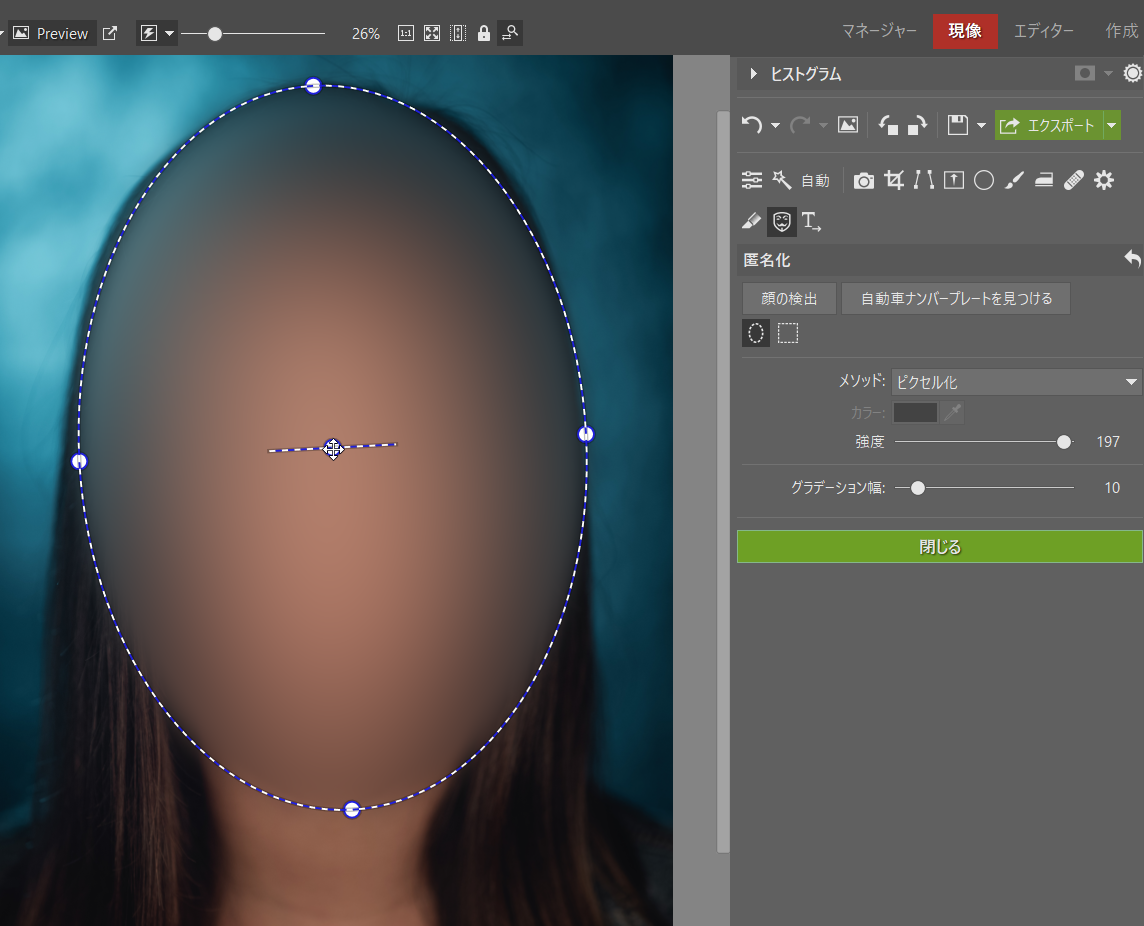The image size is (1144, 926).
Task: Click 自動車ナンバープレートを見つける button
Action: [x=956, y=298]
